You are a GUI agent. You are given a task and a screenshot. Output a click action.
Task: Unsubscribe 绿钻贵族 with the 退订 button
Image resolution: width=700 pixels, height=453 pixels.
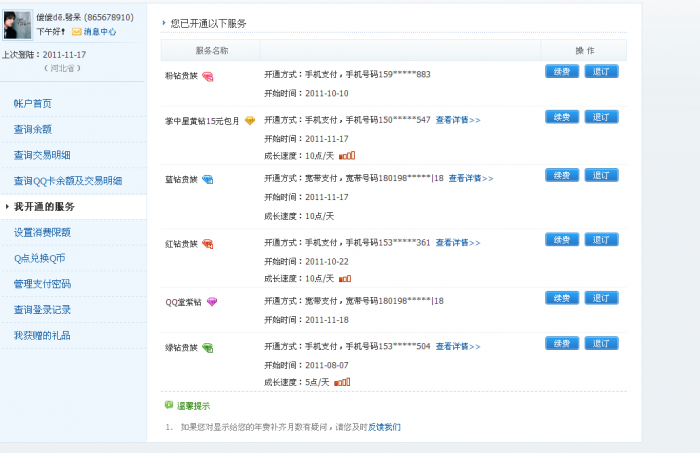(601, 344)
